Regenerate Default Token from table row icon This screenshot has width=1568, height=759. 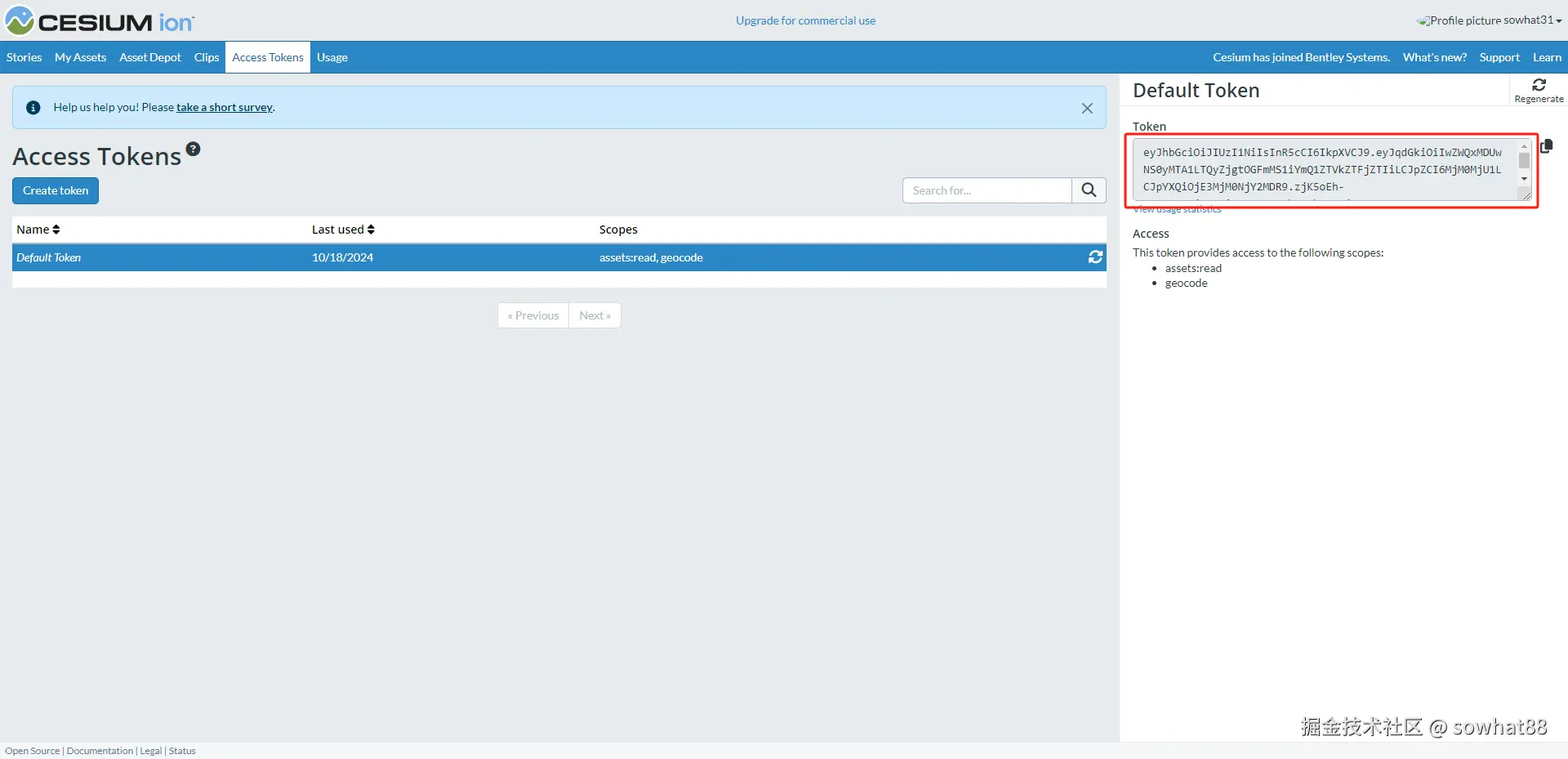point(1095,257)
